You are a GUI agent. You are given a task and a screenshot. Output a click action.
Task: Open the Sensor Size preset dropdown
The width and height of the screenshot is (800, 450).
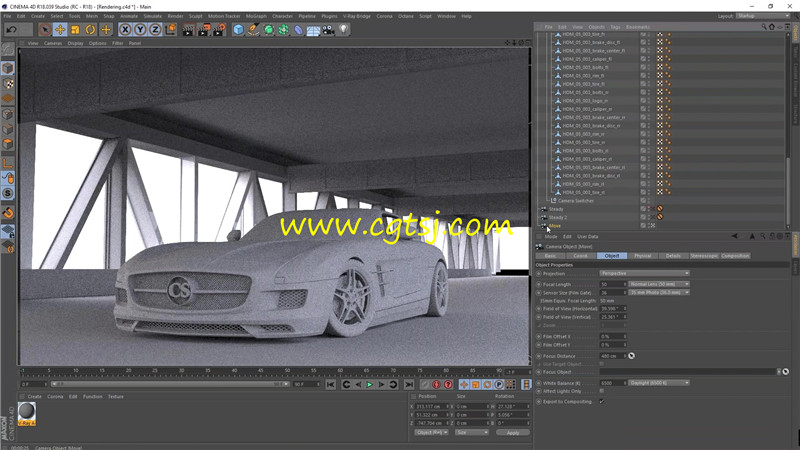[659, 292]
